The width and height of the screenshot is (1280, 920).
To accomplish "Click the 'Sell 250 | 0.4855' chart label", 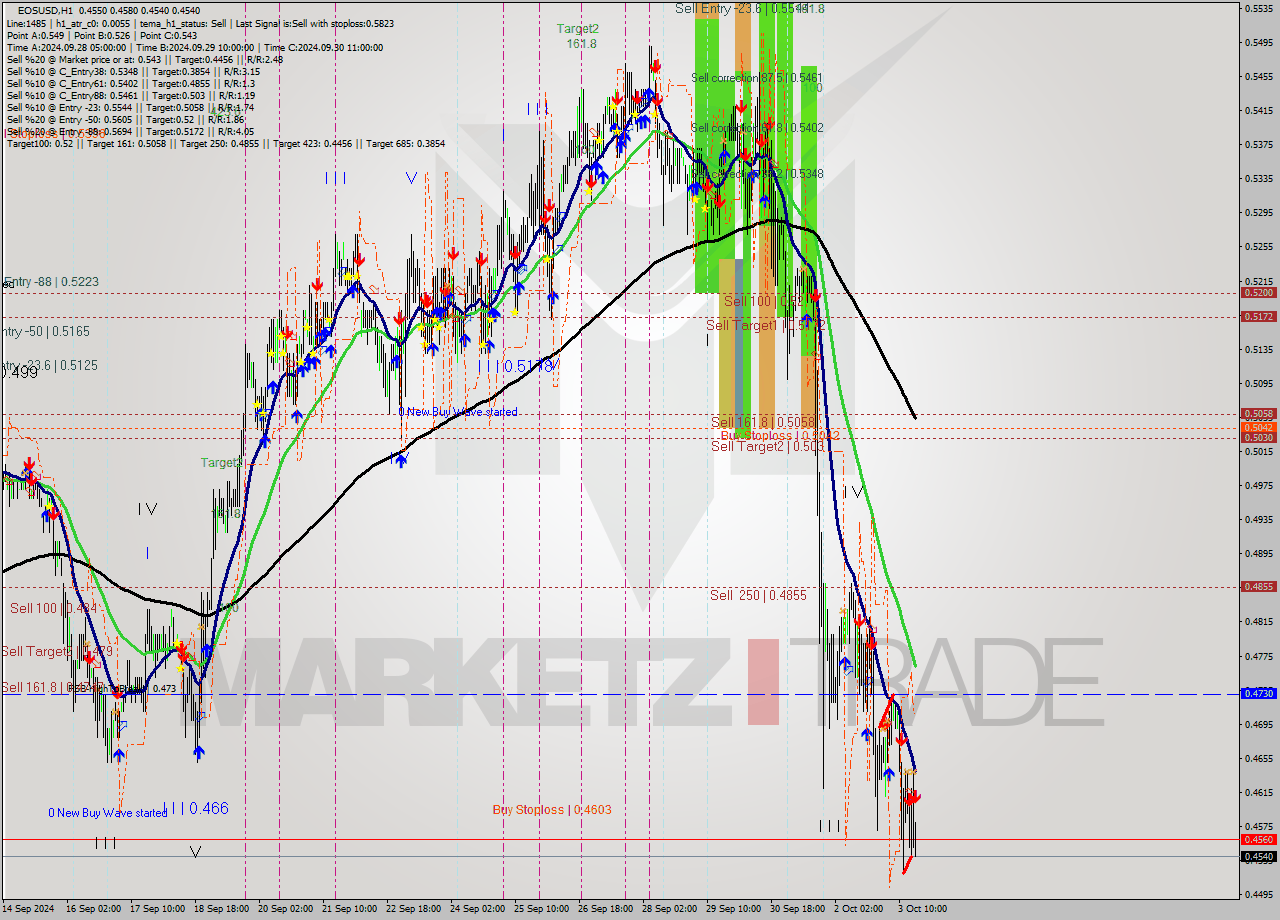I will [758, 595].
